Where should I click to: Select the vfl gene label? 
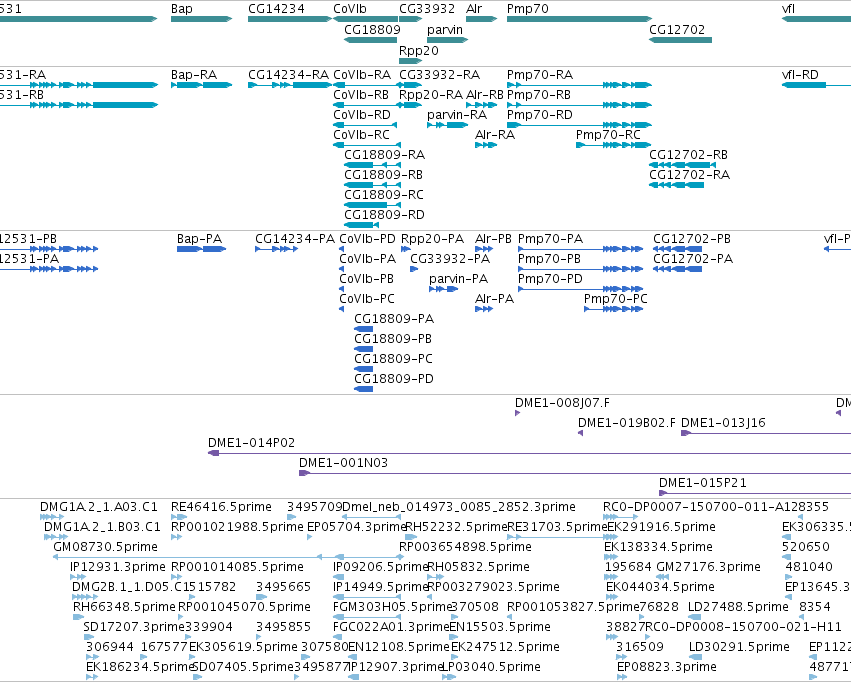788,9
